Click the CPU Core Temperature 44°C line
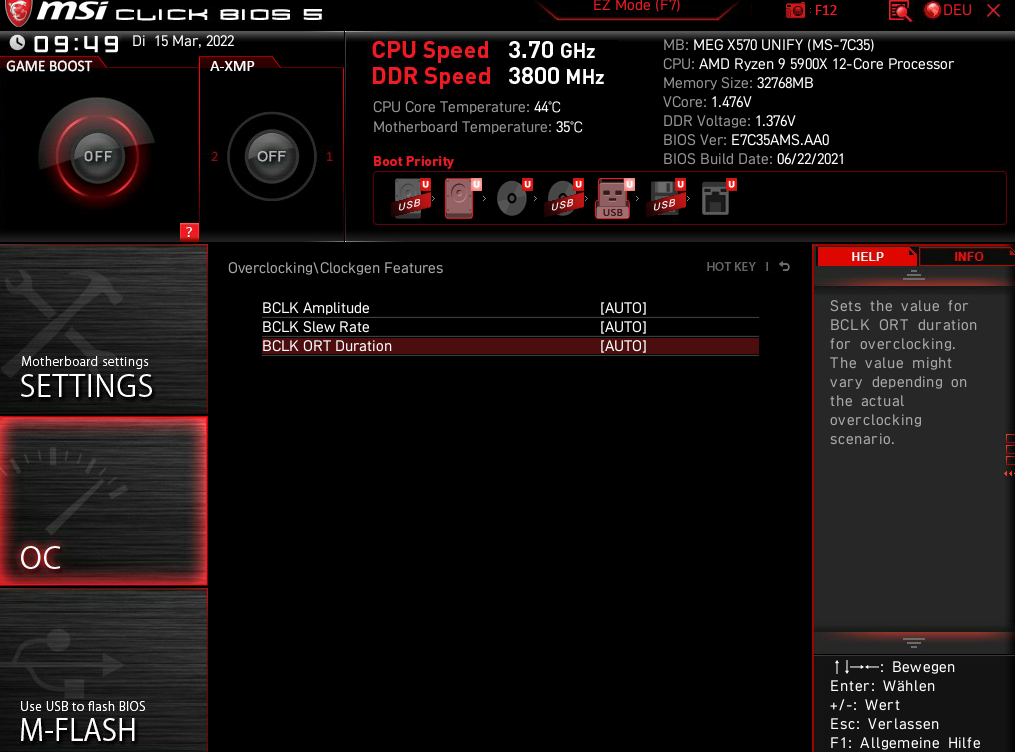The image size is (1015, 752). (x=467, y=107)
